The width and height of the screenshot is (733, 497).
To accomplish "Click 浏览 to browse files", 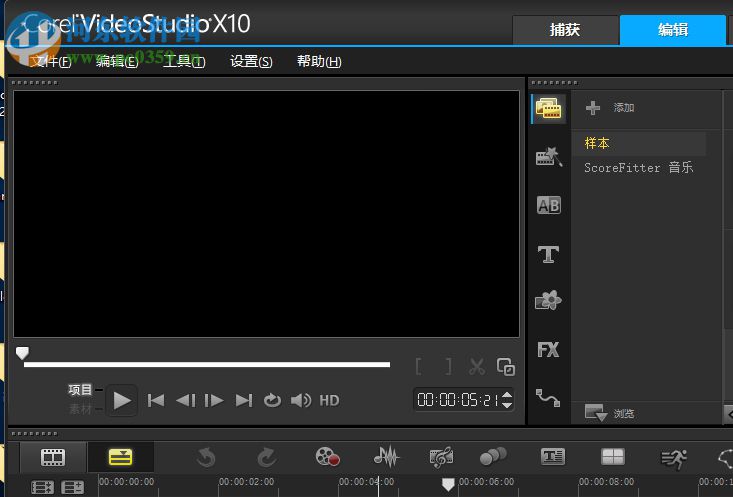I will (610, 413).
